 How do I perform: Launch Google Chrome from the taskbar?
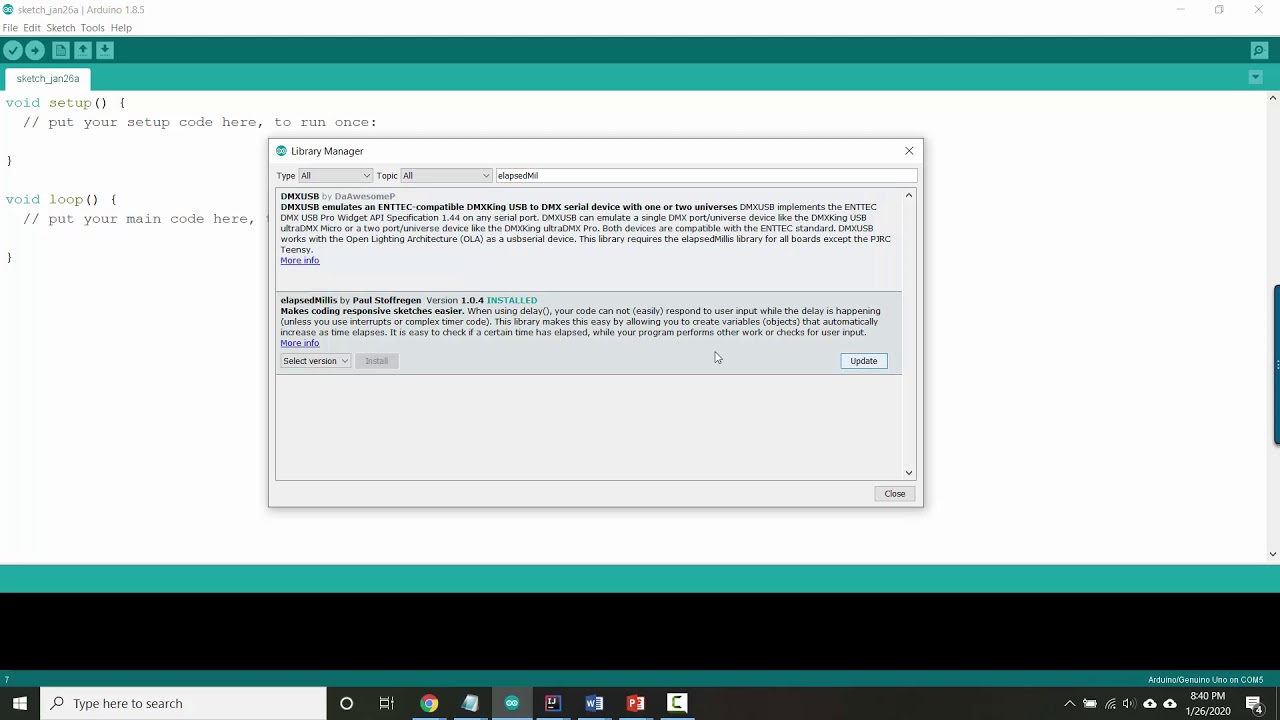point(429,703)
